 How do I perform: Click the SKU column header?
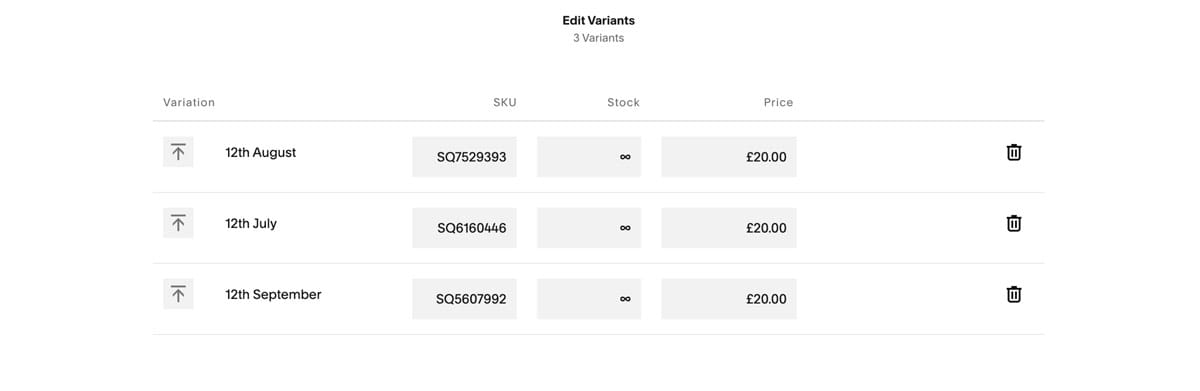pos(505,102)
